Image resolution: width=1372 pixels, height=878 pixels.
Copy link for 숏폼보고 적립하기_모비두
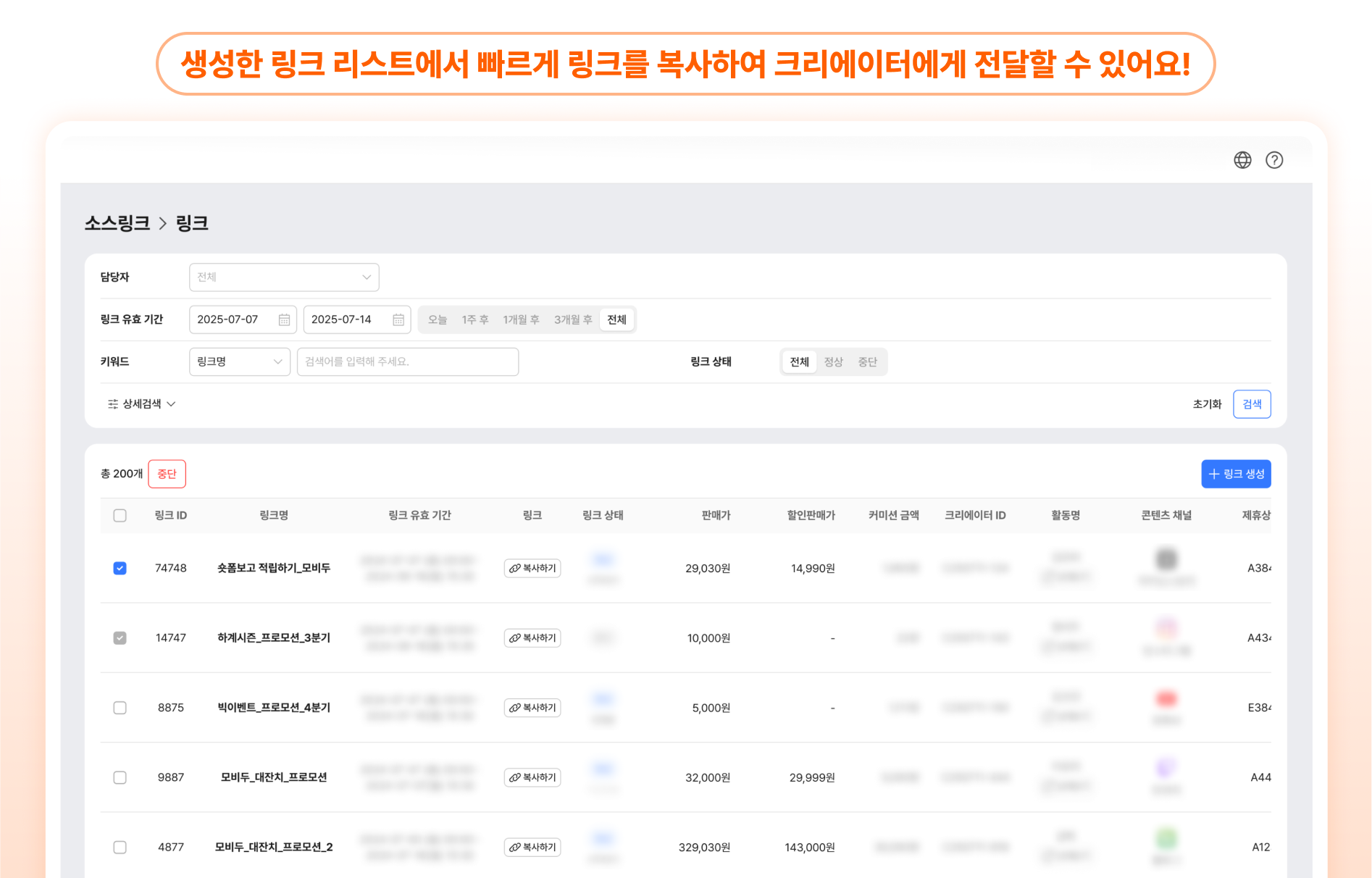(532, 568)
